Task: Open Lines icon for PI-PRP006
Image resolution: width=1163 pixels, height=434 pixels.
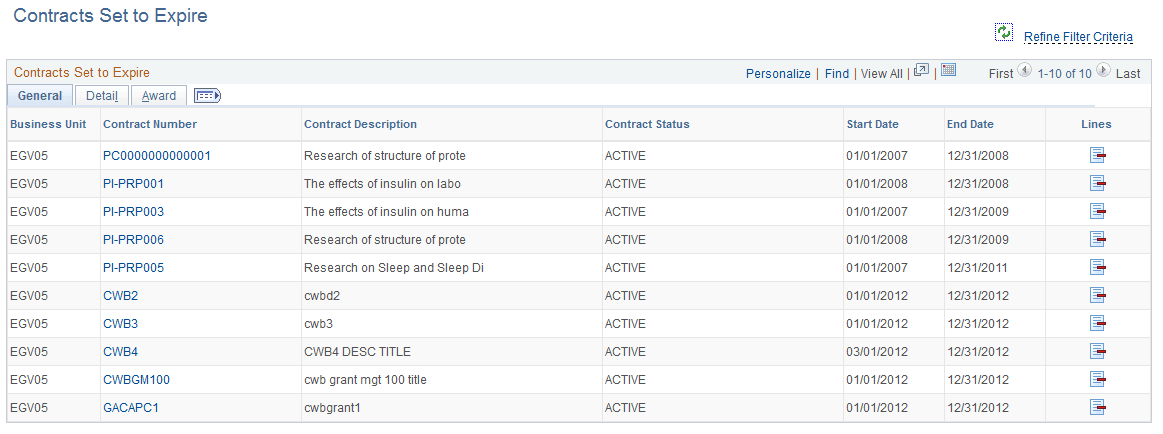Action: [x=1097, y=239]
